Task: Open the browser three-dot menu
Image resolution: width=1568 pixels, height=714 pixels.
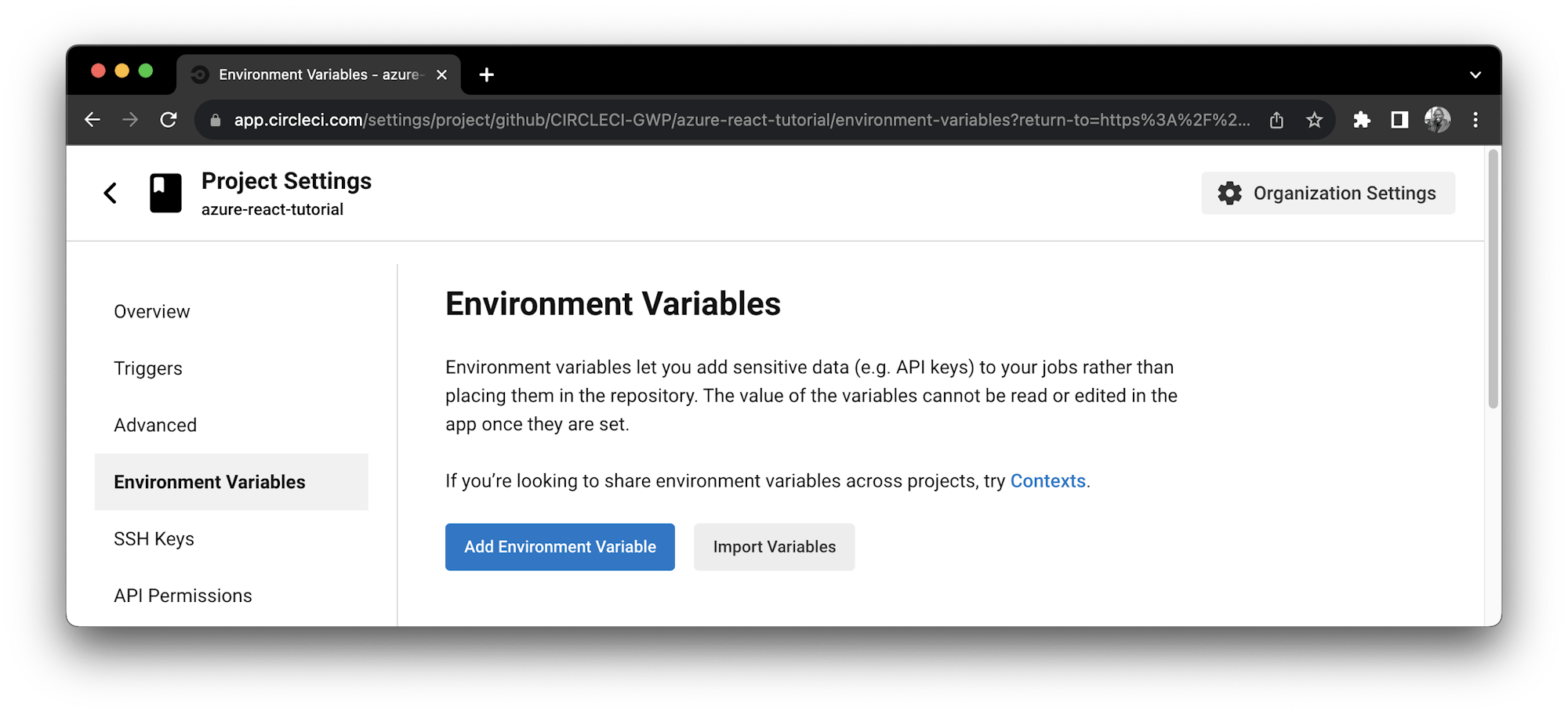Action: point(1475,119)
